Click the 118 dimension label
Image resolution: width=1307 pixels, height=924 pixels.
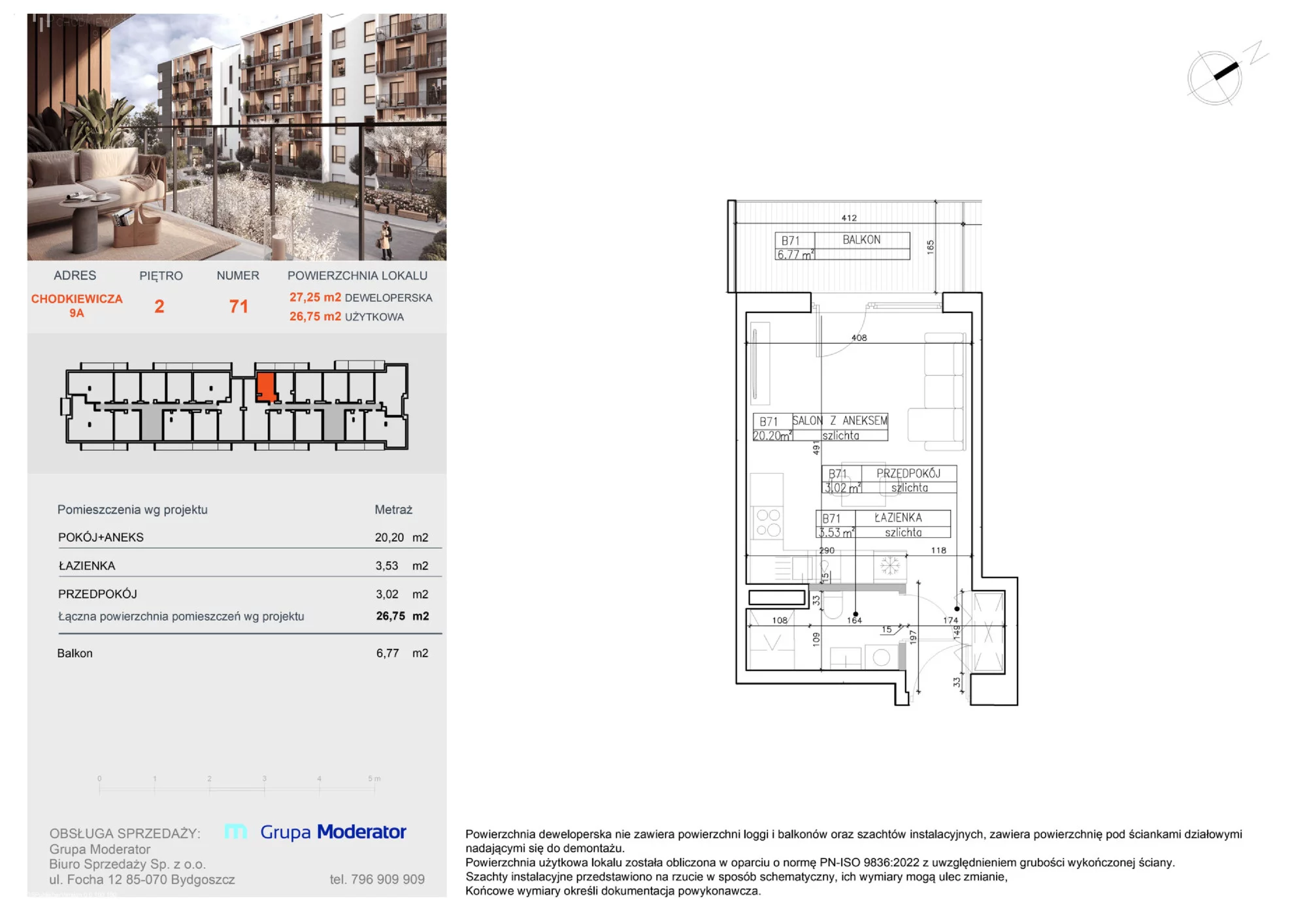point(938,550)
